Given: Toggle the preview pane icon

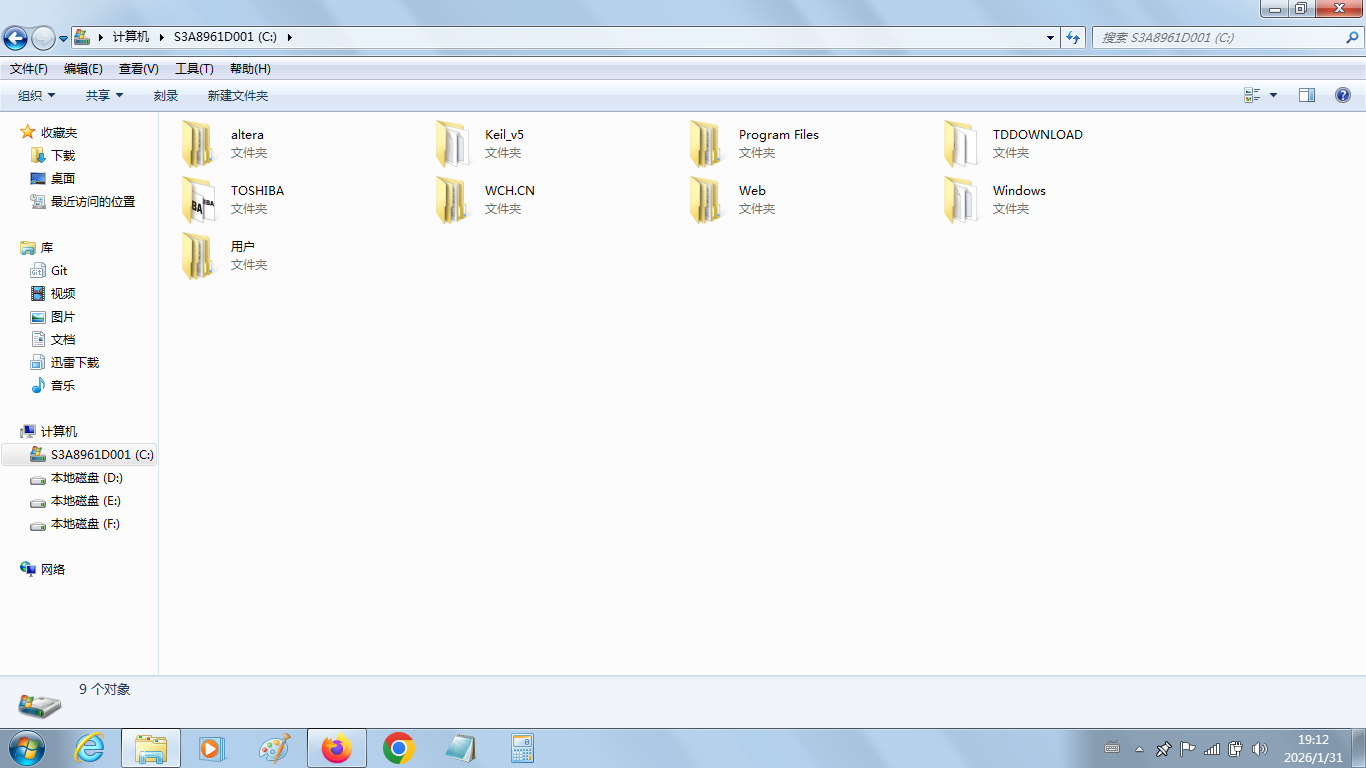Looking at the screenshot, I should pos(1306,95).
